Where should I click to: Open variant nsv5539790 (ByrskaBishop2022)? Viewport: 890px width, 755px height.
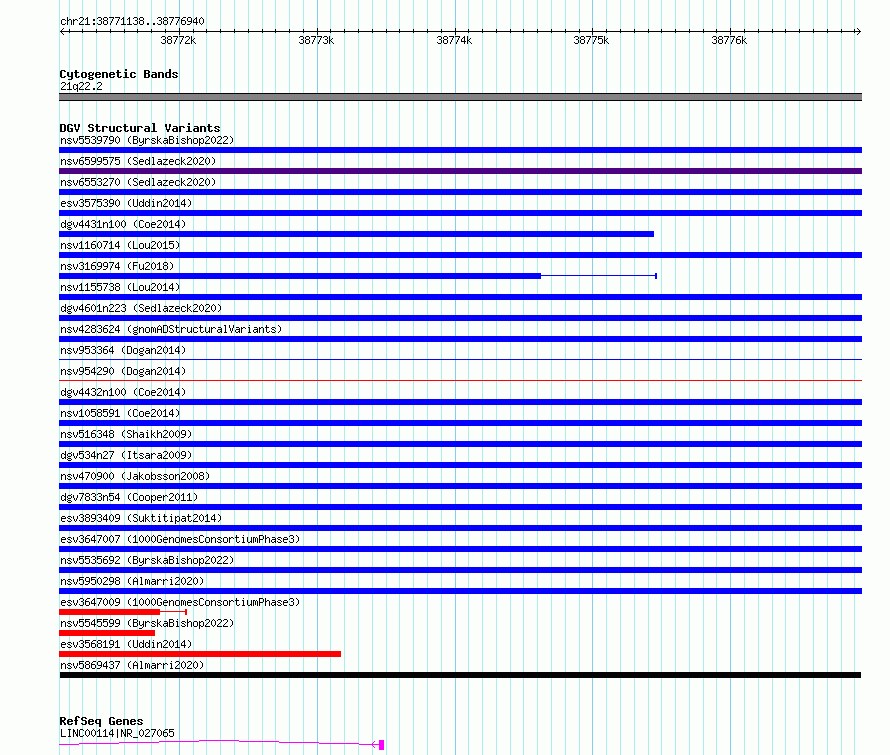147,140
